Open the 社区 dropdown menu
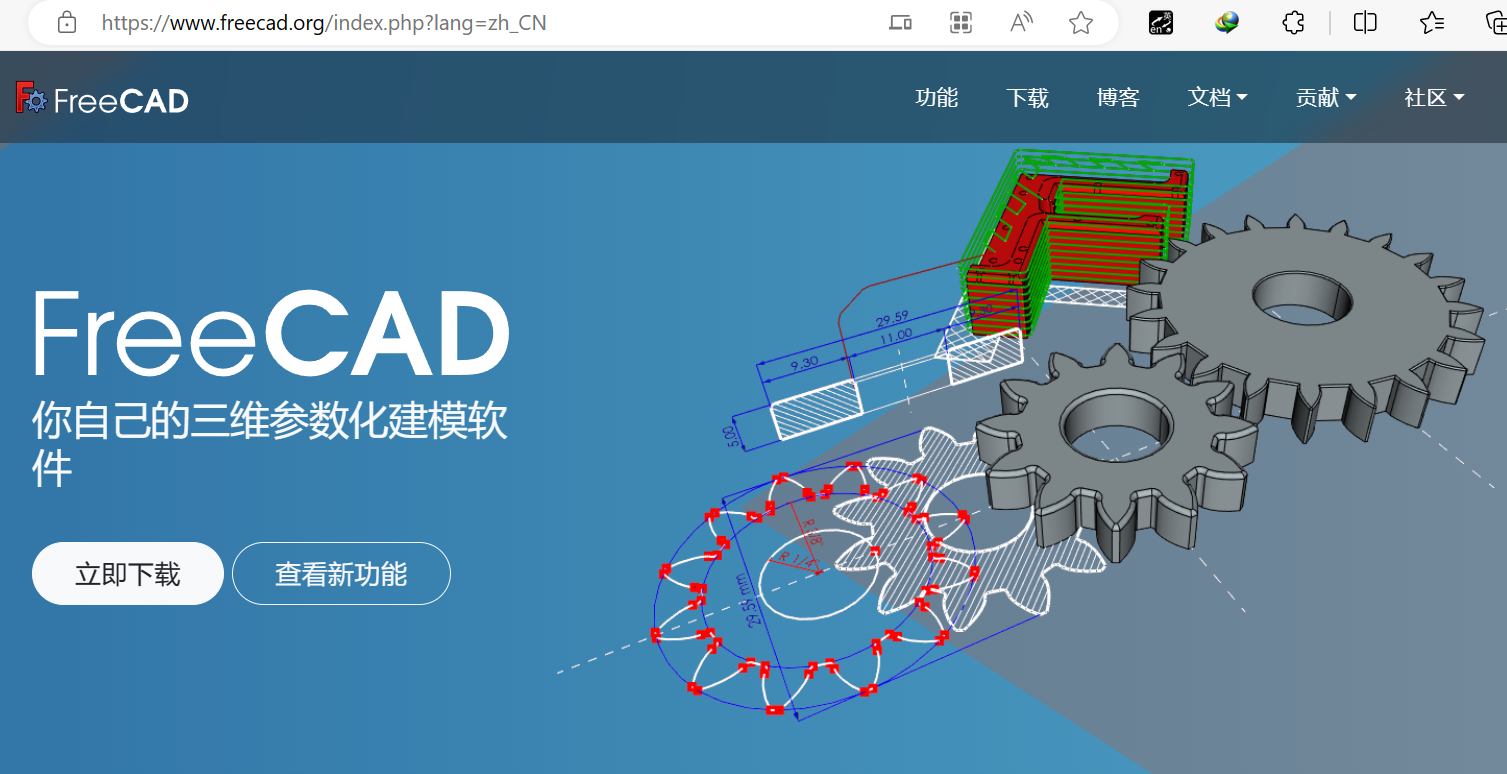The image size is (1507, 774). (1433, 97)
